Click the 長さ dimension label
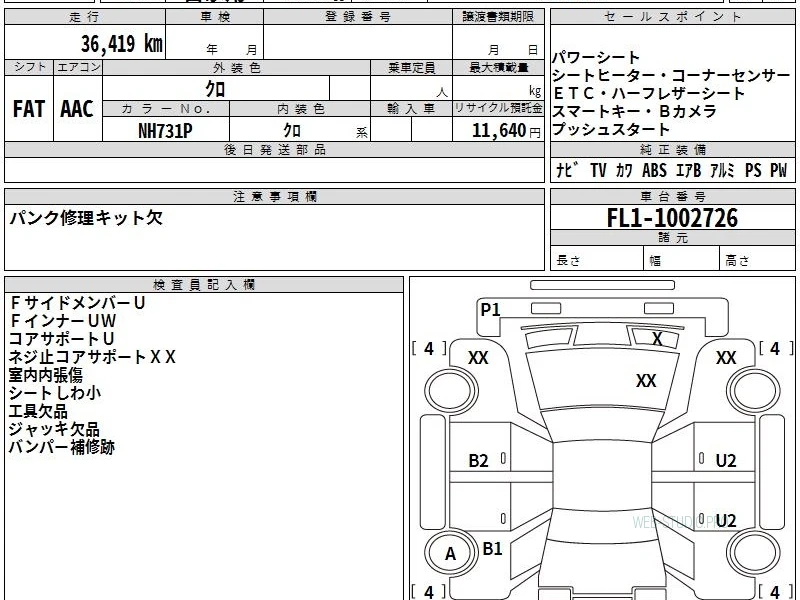 568,260
